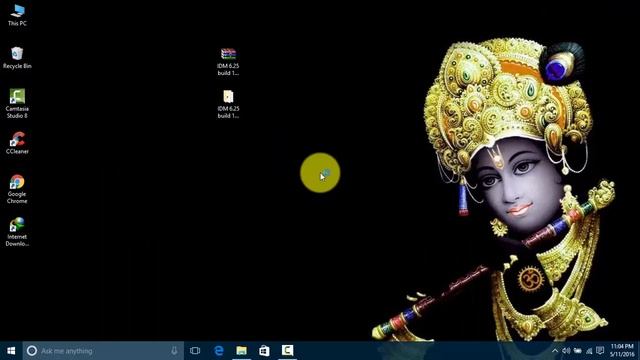Click the Cortana circle icon
This screenshot has width=640, height=360.
pyautogui.click(x=32, y=351)
